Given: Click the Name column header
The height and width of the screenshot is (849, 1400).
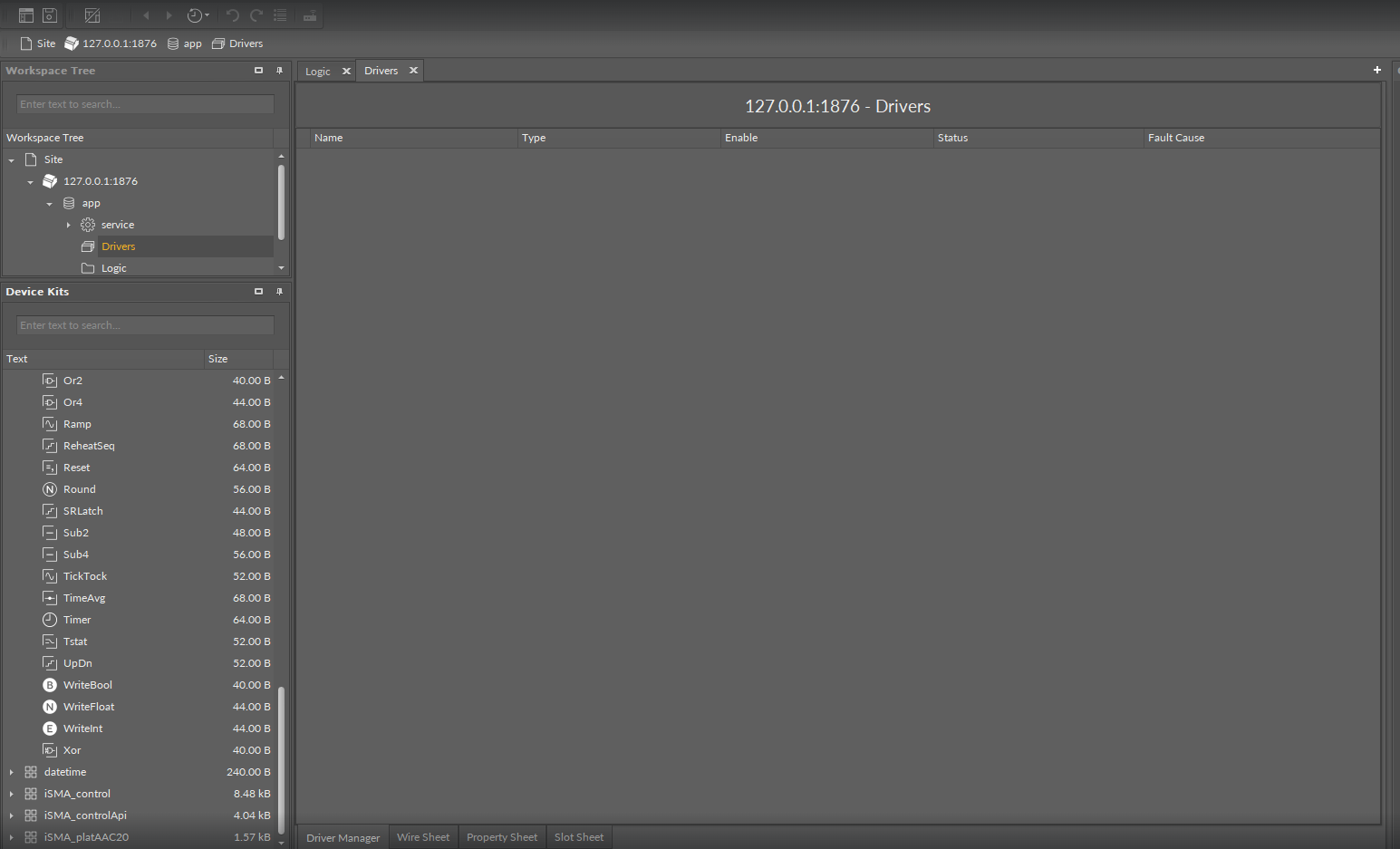Looking at the screenshot, I should [329, 138].
